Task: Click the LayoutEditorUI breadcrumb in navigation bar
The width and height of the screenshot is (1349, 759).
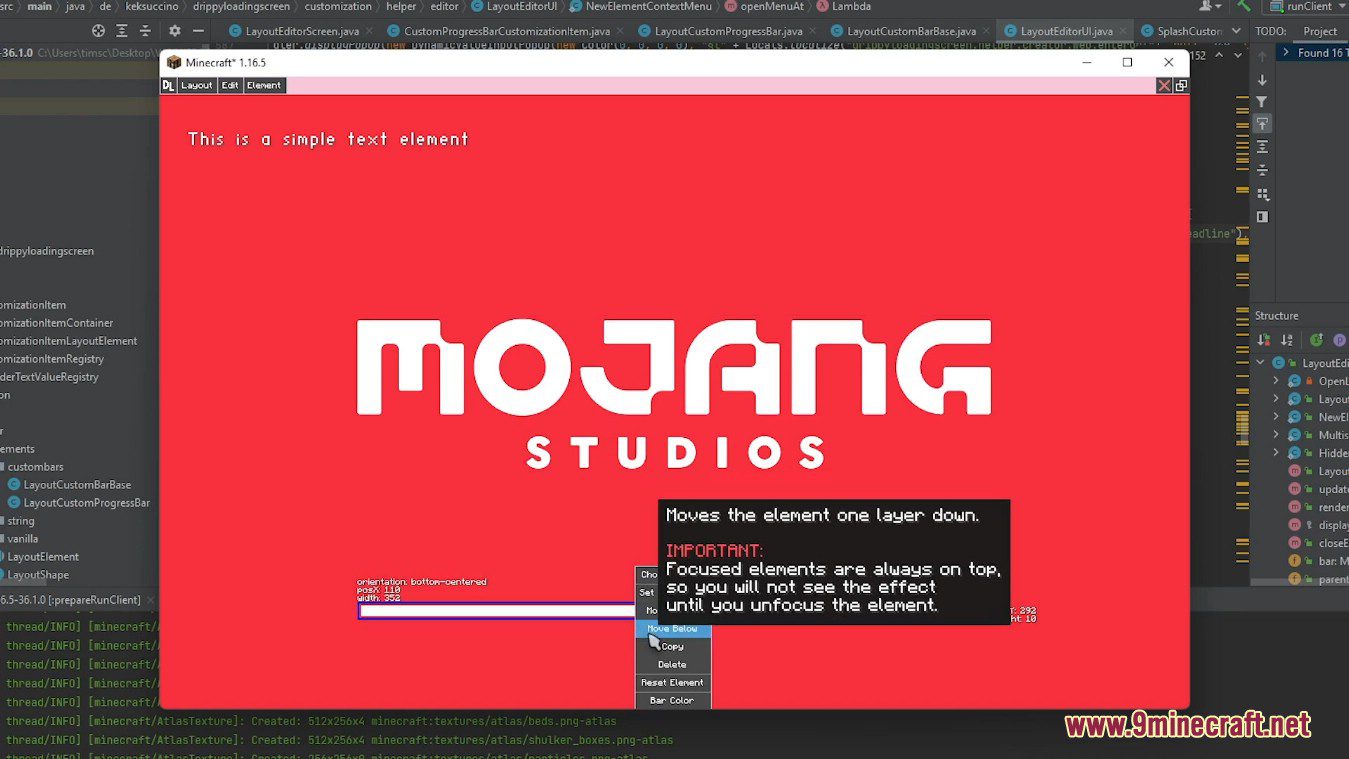Action: [x=513, y=6]
